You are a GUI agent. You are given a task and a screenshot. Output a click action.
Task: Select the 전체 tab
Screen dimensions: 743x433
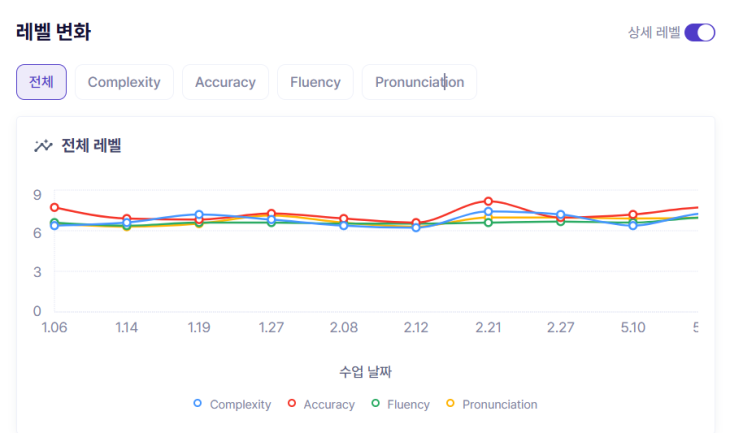(41, 82)
